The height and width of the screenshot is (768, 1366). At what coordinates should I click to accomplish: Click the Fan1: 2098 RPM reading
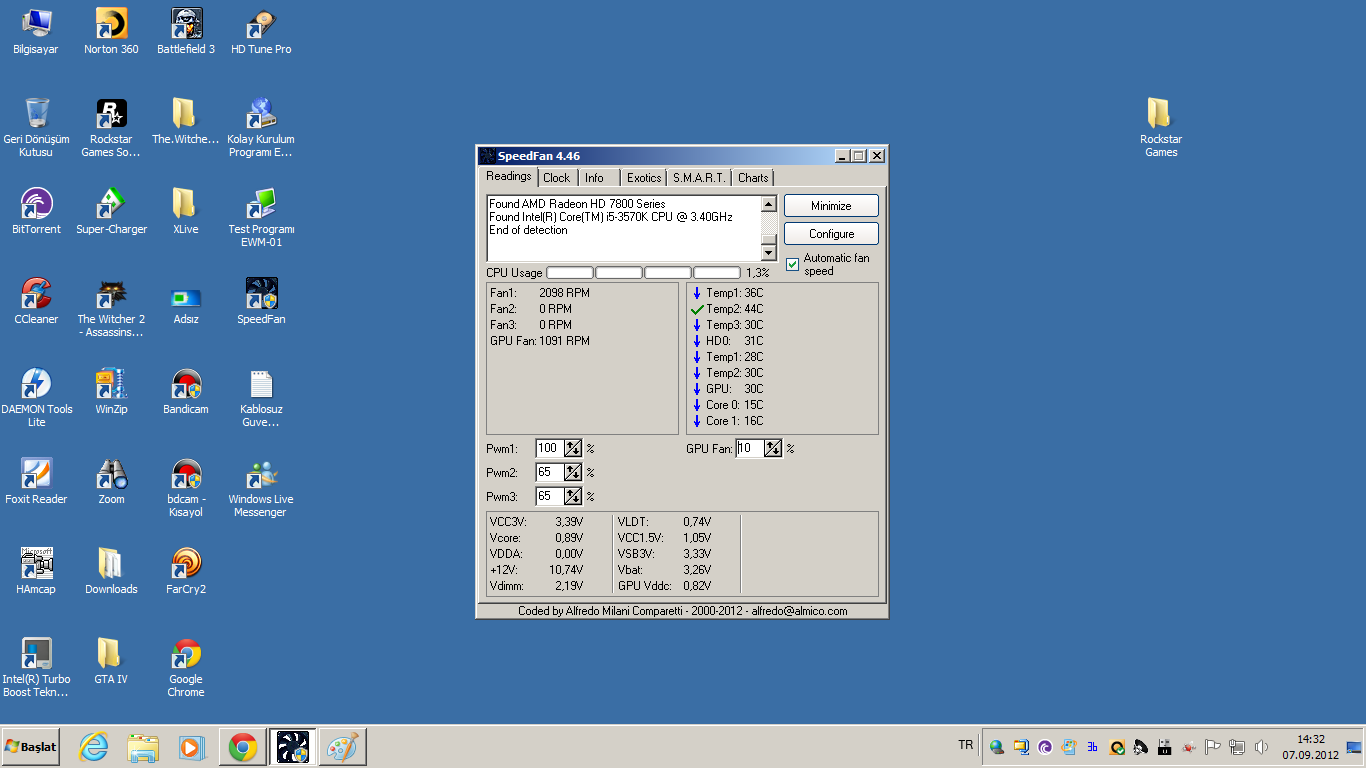click(x=540, y=293)
